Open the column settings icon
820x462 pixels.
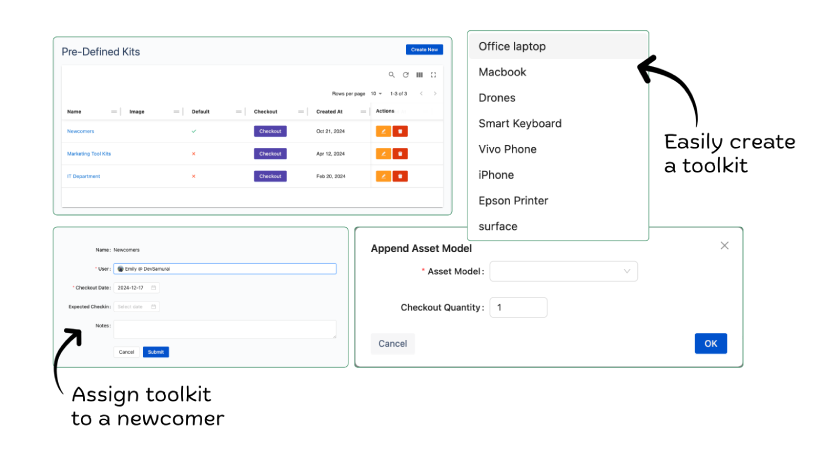pos(419,75)
